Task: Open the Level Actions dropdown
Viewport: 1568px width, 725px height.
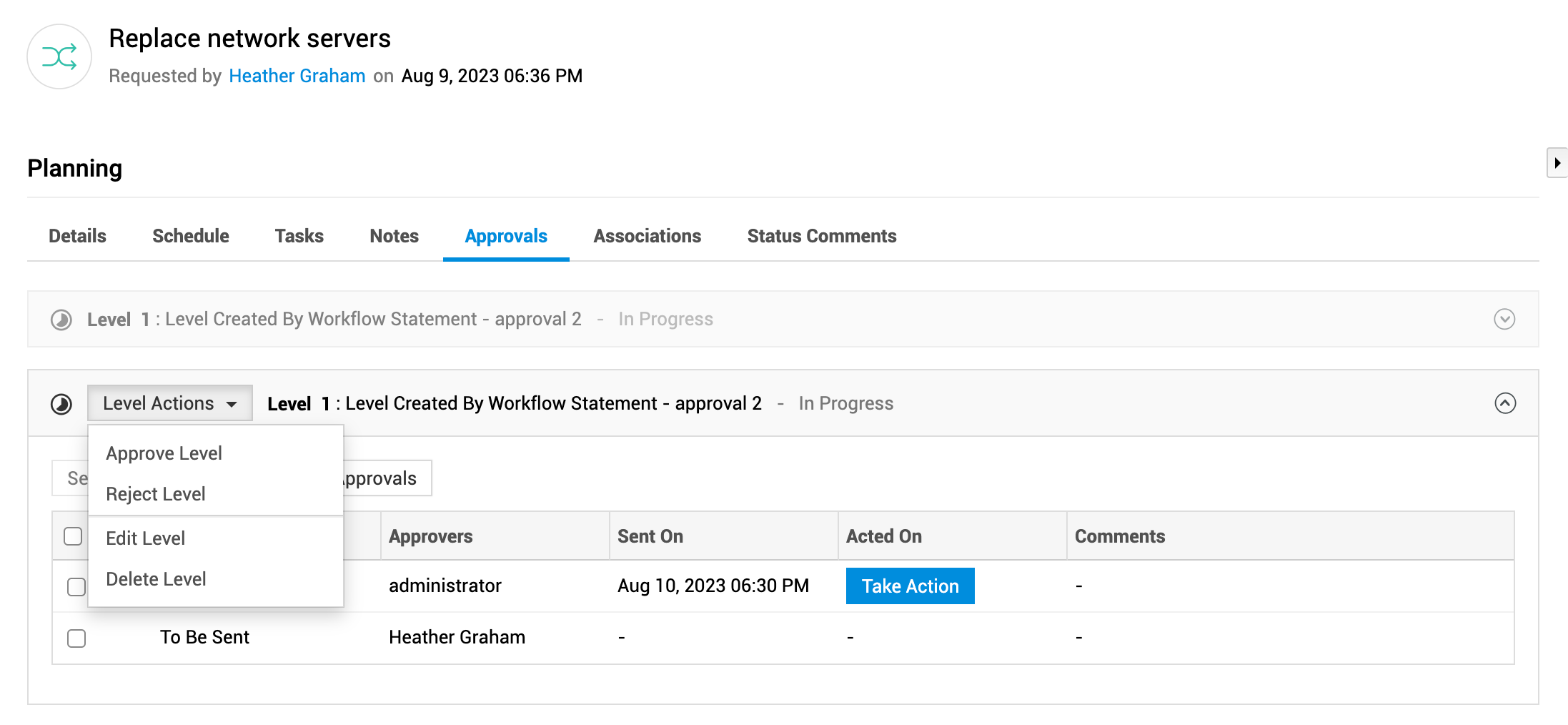Action: (x=170, y=403)
